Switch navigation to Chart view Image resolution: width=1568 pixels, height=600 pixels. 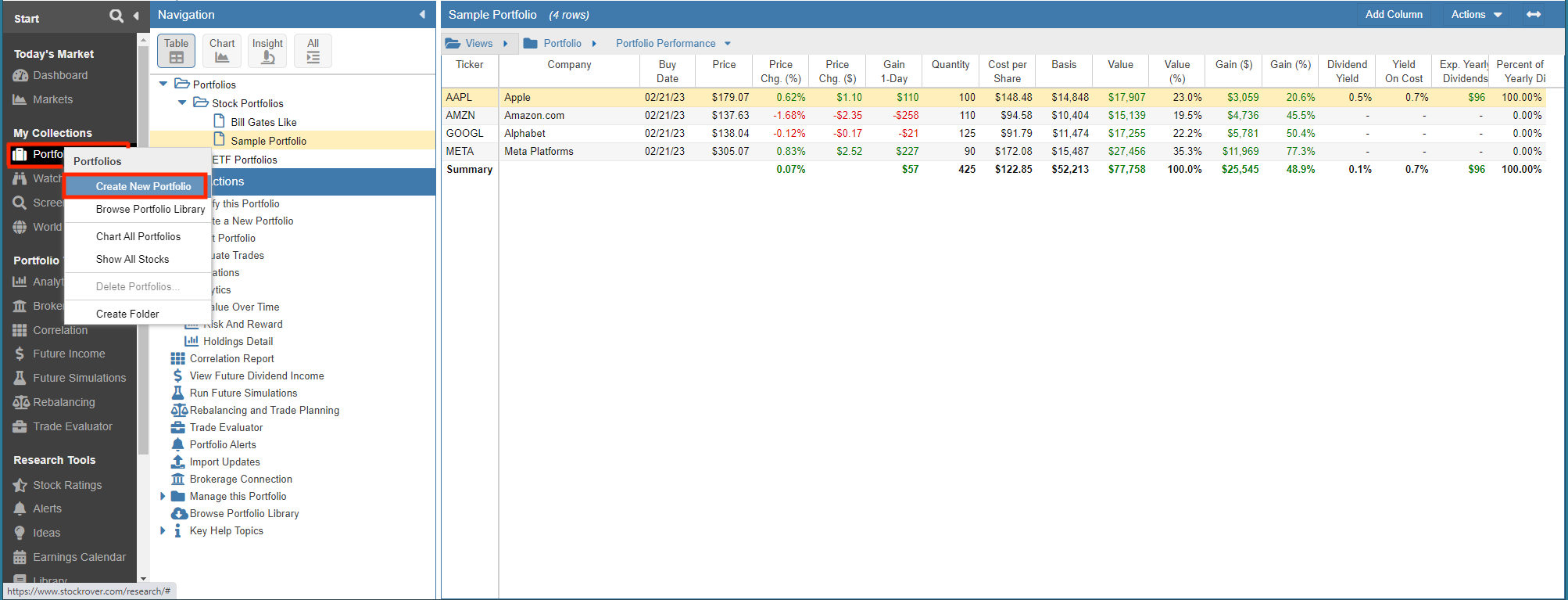[x=222, y=50]
